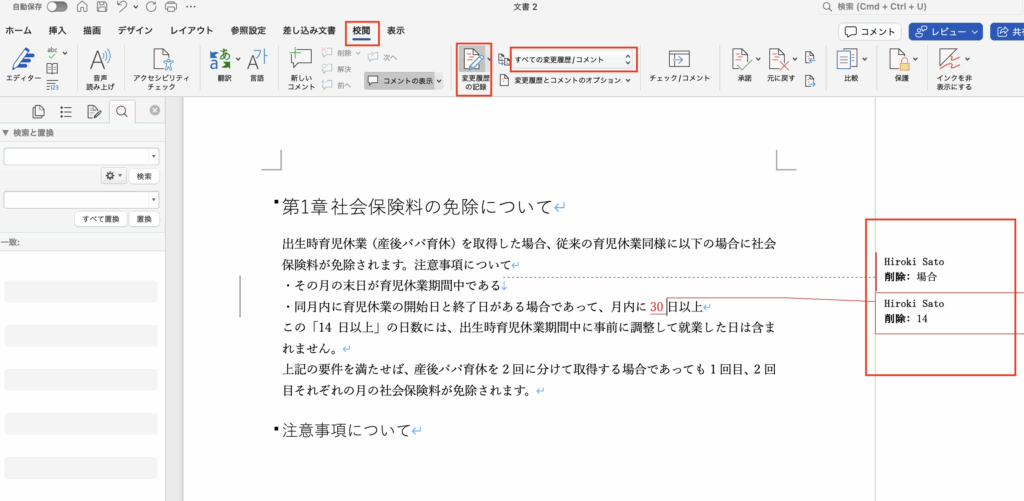Image resolution: width=1024 pixels, height=501 pixels.
Task: Click the 保護 protect document icon
Action: click(901, 68)
